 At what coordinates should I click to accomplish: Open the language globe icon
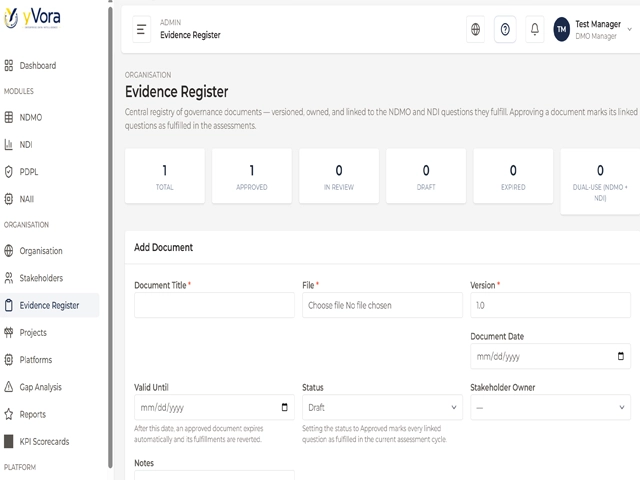pos(476,29)
